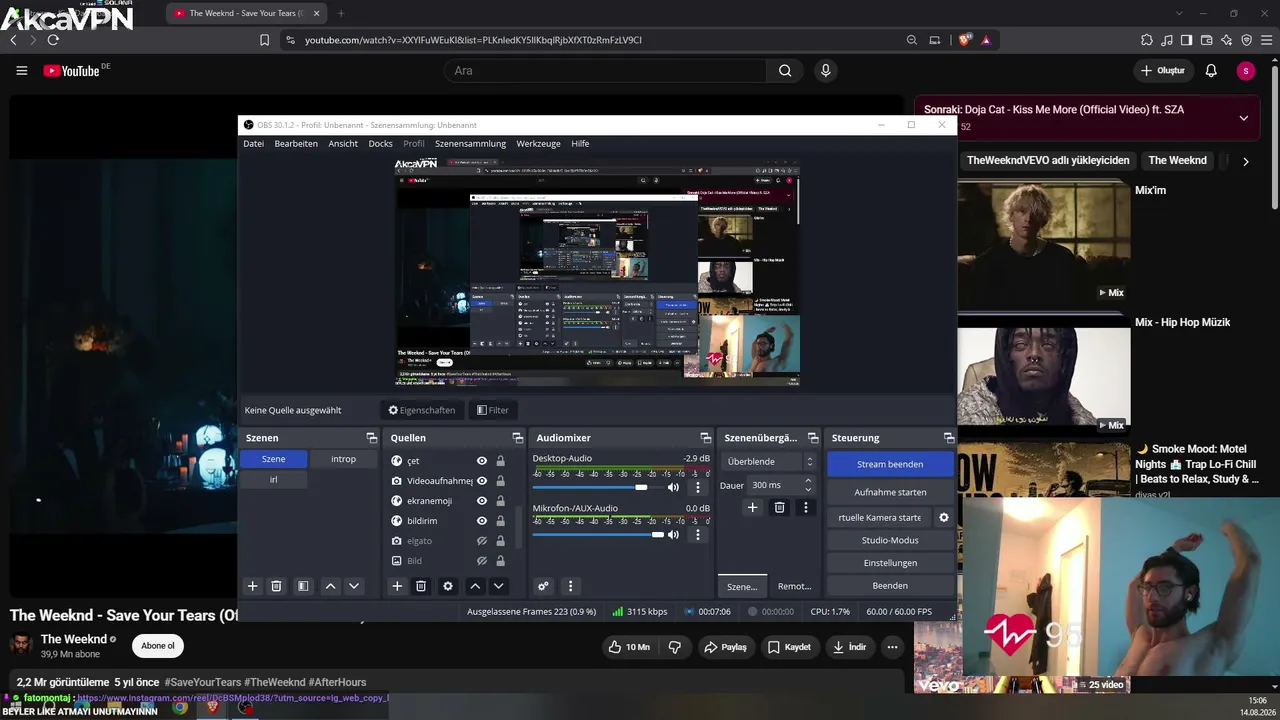The image size is (1280, 720).
Task: Open YouTube account avatar menu
Action: [1245, 71]
